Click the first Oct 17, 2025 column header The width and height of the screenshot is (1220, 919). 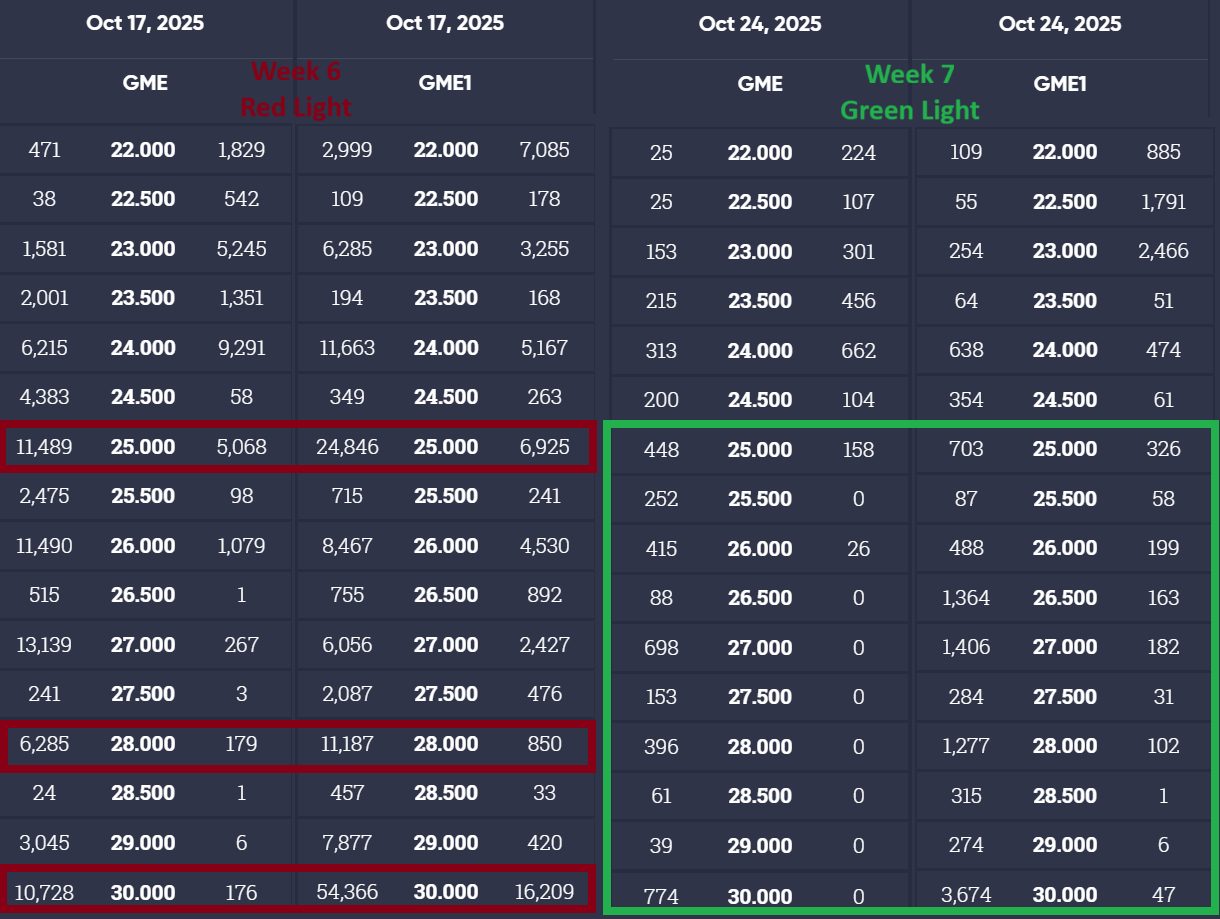coord(145,23)
